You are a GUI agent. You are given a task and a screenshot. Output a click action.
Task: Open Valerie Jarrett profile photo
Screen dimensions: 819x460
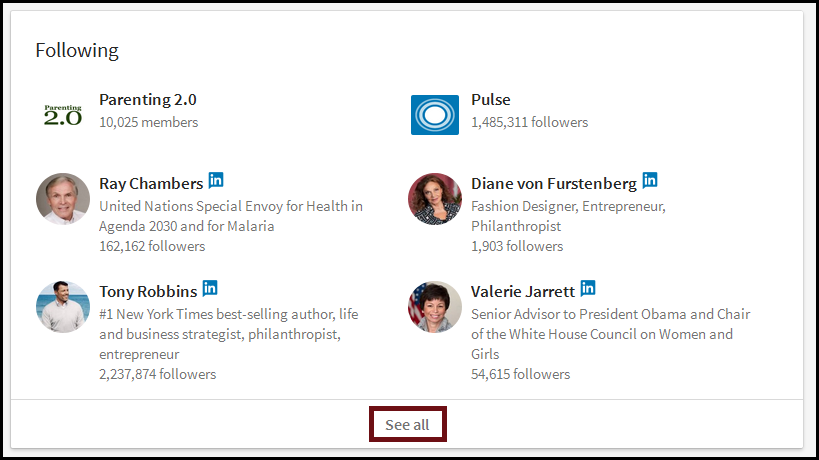435,306
